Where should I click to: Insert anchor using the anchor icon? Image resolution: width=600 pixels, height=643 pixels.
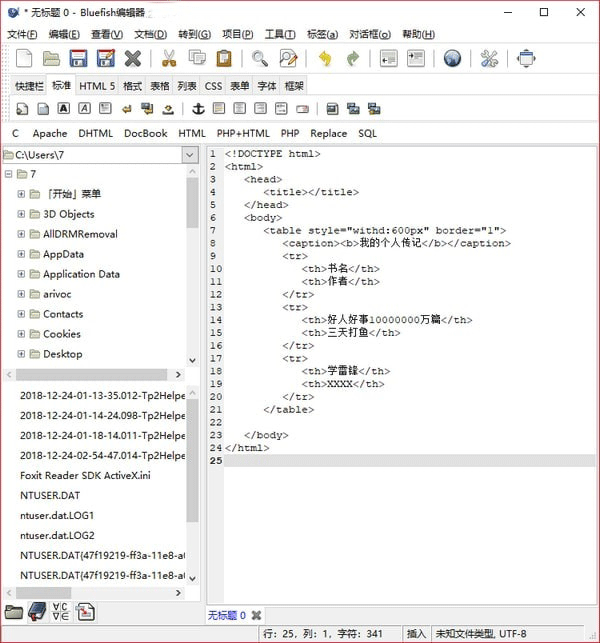197,108
